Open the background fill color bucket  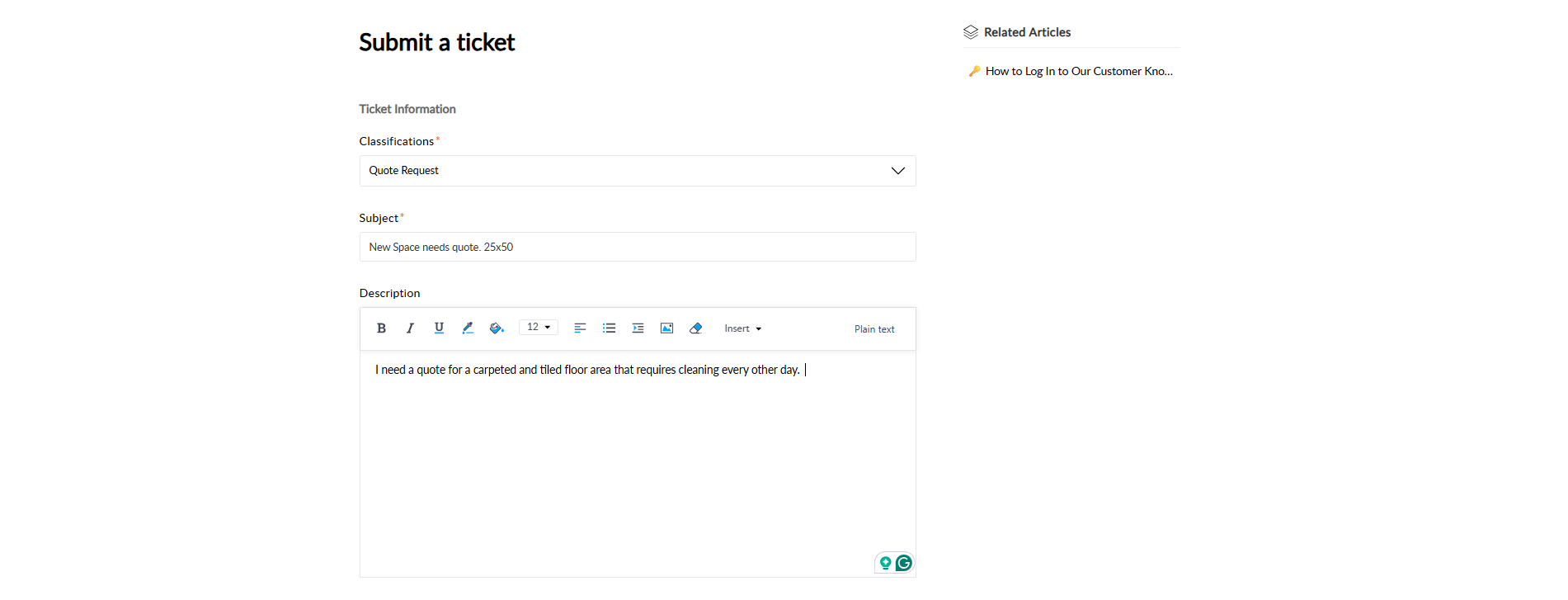(x=497, y=328)
